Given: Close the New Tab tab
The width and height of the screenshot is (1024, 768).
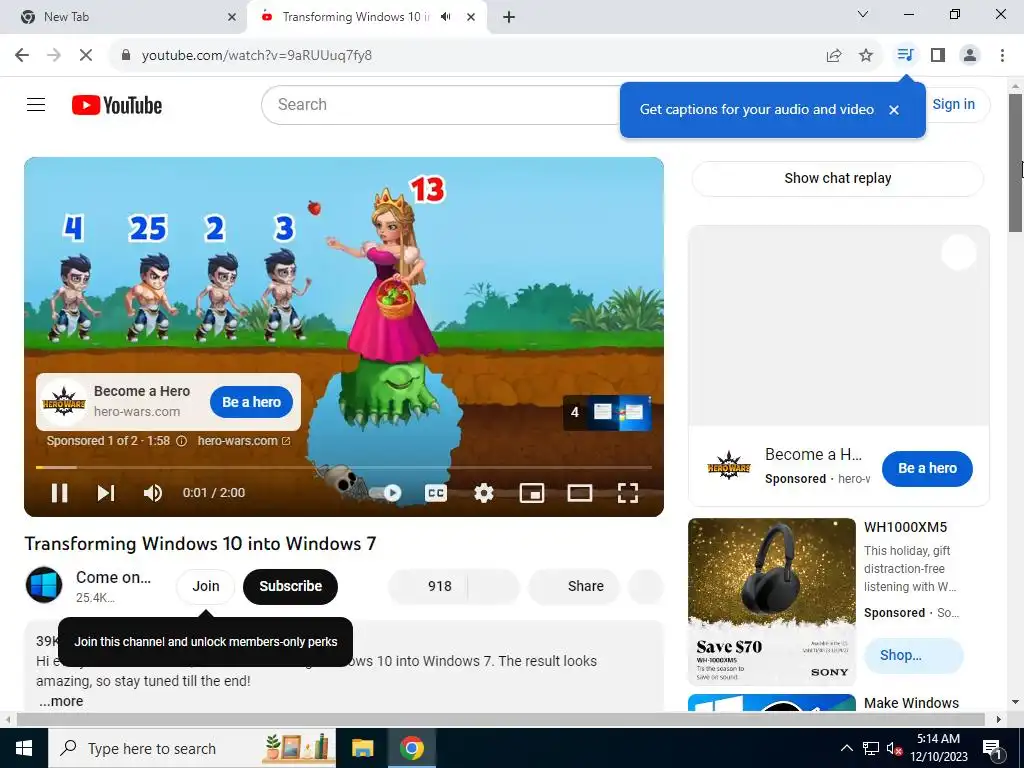Looking at the screenshot, I should [x=232, y=17].
